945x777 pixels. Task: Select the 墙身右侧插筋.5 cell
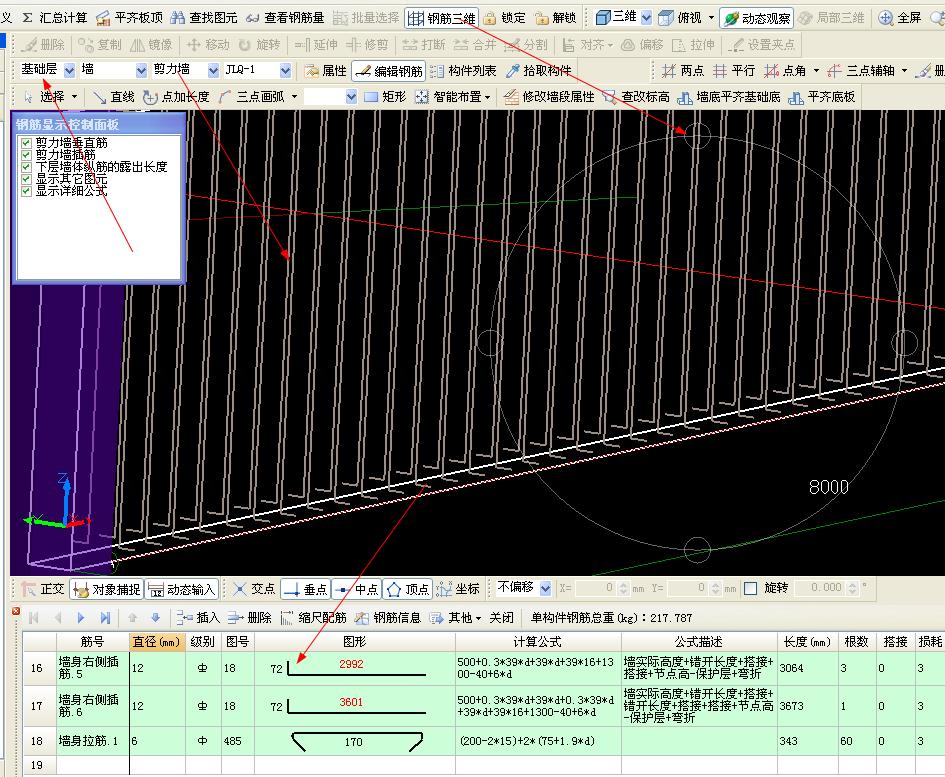pyautogui.click(x=92, y=668)
